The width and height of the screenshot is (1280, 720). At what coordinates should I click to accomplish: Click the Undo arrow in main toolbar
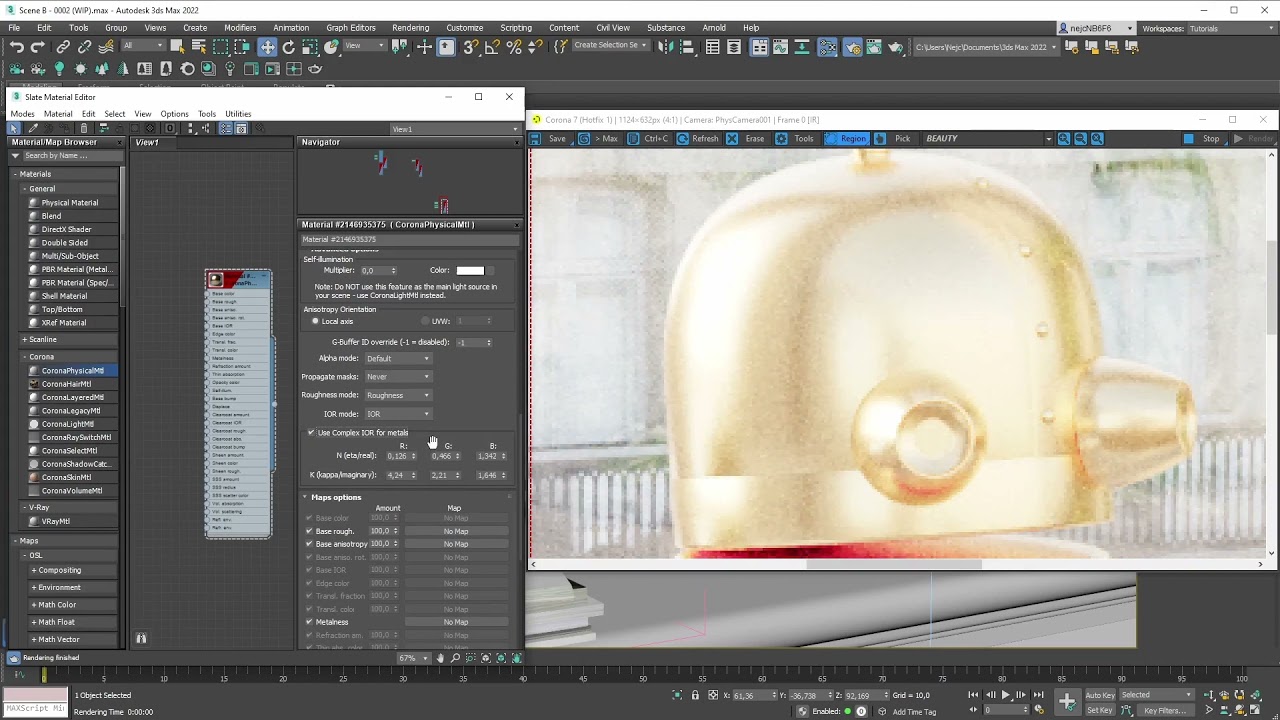(16, 47)
